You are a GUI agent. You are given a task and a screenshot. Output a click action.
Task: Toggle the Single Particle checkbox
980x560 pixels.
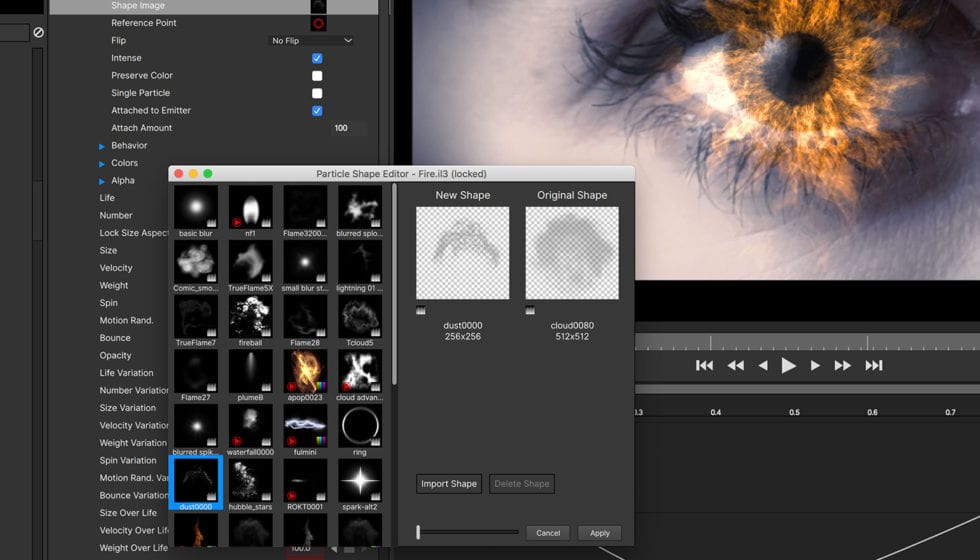tap(317, 93)
